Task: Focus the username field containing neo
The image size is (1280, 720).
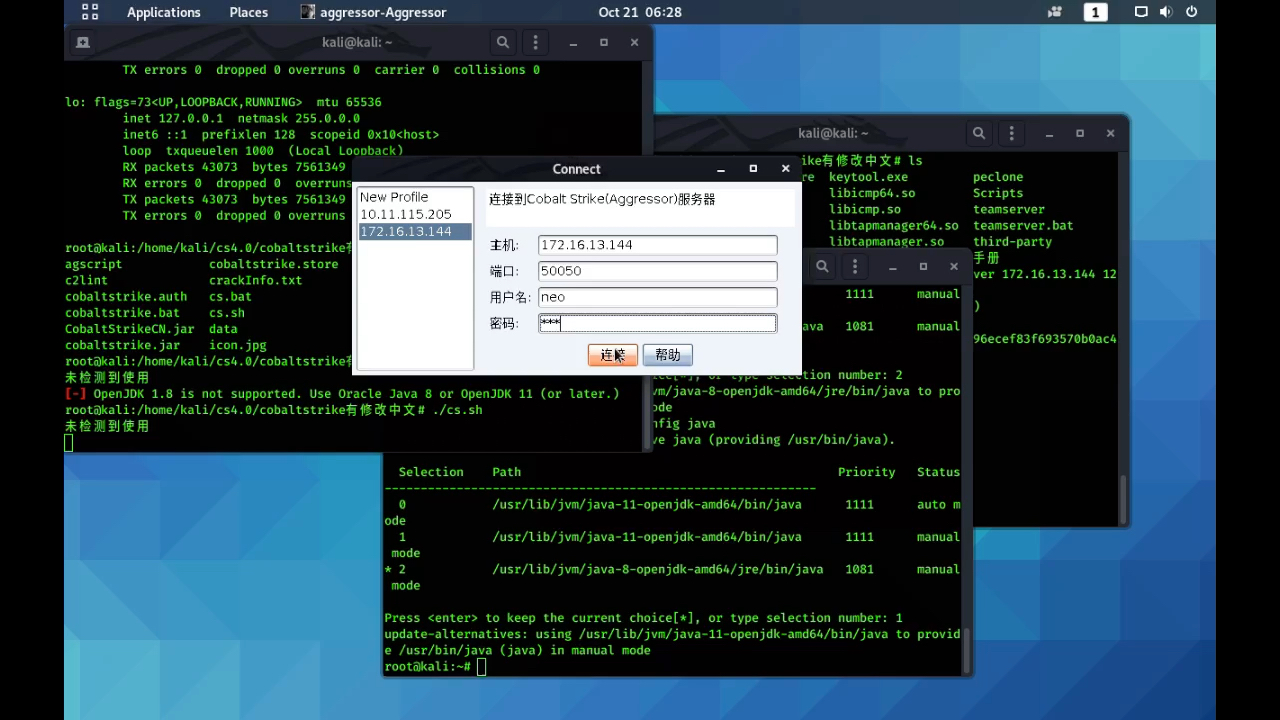Action: tap(657, 297)
